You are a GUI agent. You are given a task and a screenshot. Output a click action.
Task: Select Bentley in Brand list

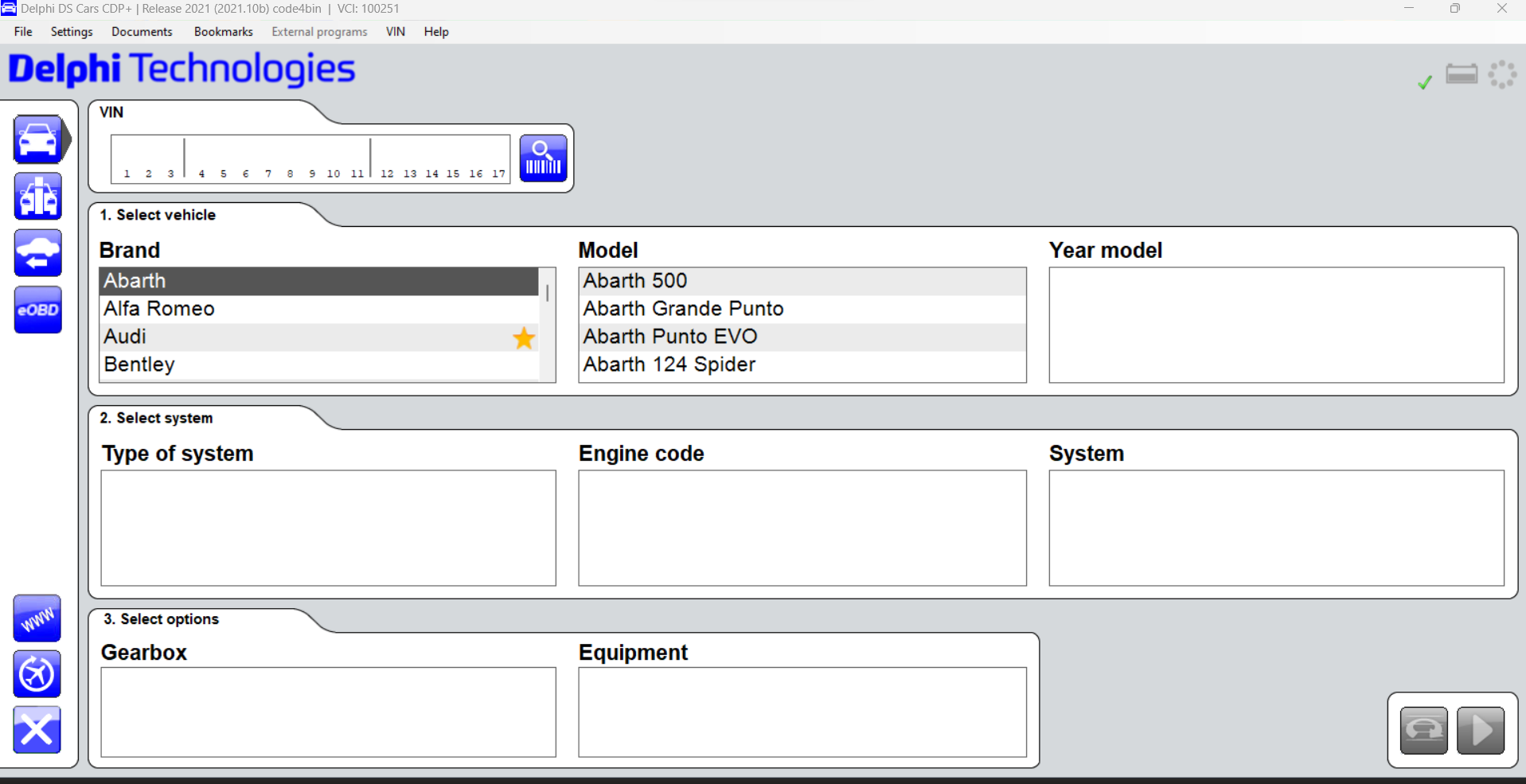pos(318,365)
